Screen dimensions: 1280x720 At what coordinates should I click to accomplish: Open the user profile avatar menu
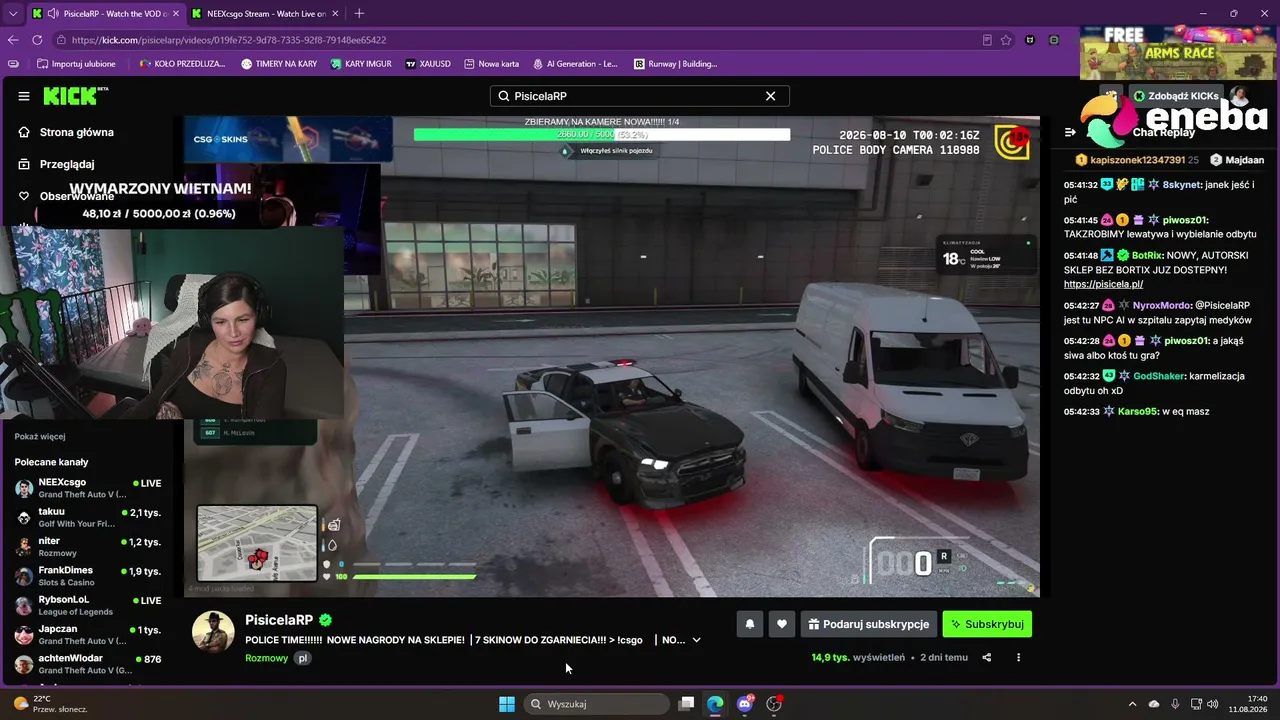tap(1238, 96)
